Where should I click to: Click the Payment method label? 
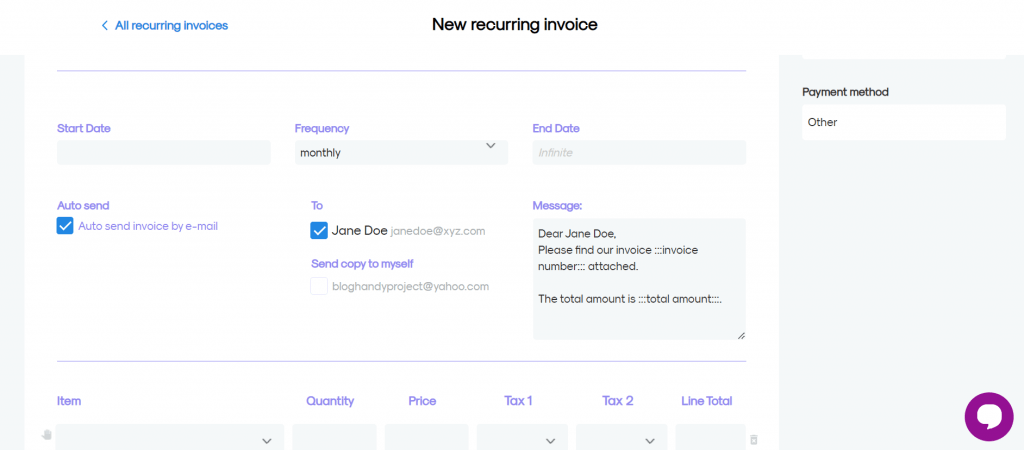(x=845, y=92)
